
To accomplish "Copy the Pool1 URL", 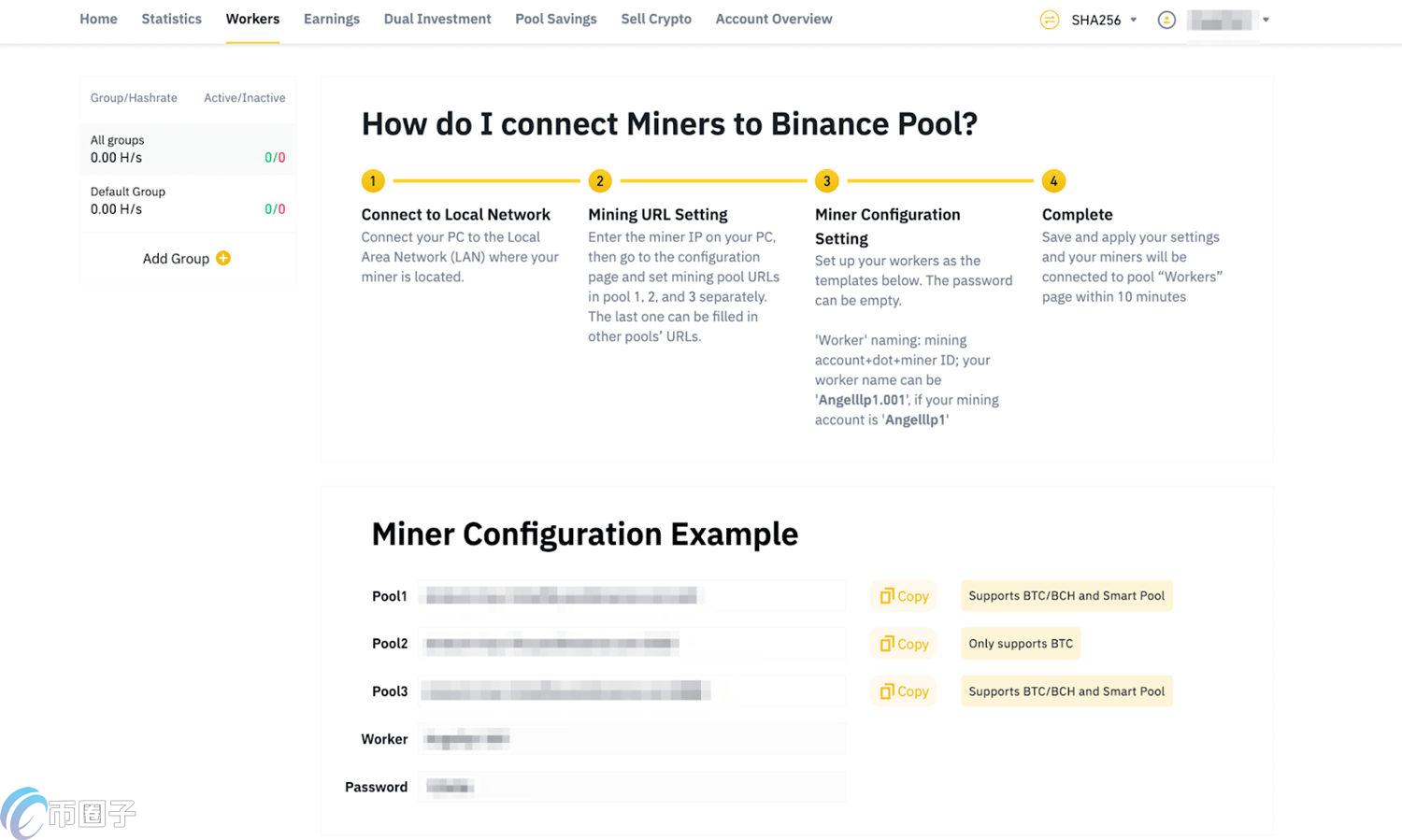I will point(904,596).
